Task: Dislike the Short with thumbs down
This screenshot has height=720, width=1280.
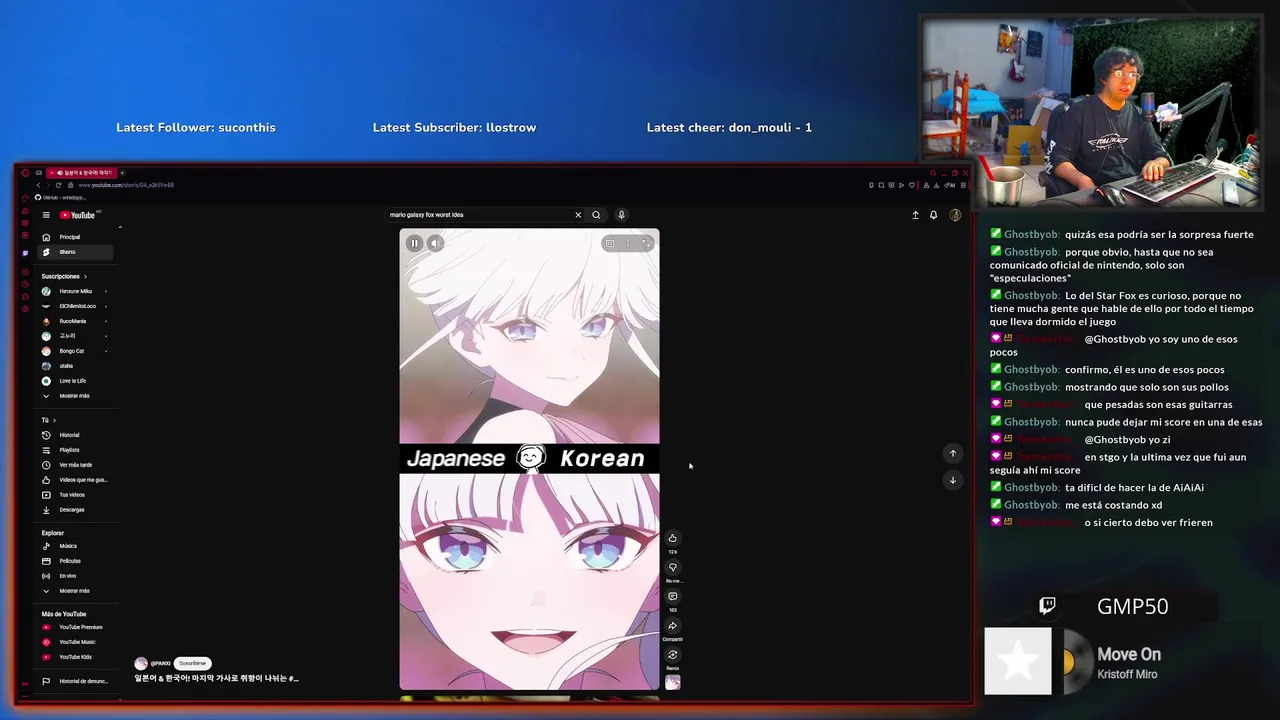Action: pos(672,567)
